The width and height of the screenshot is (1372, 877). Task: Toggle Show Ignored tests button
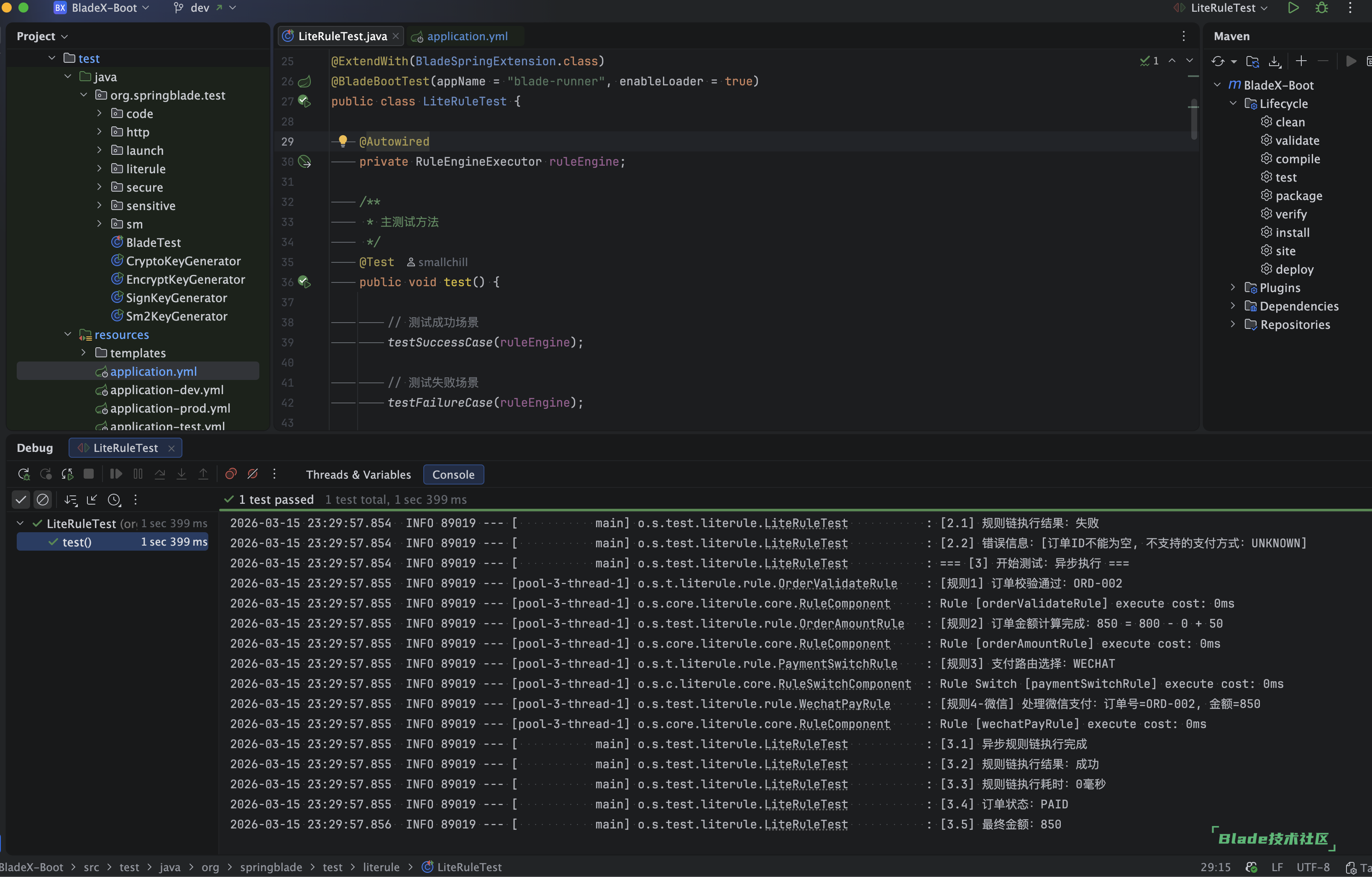pos(43,500)
